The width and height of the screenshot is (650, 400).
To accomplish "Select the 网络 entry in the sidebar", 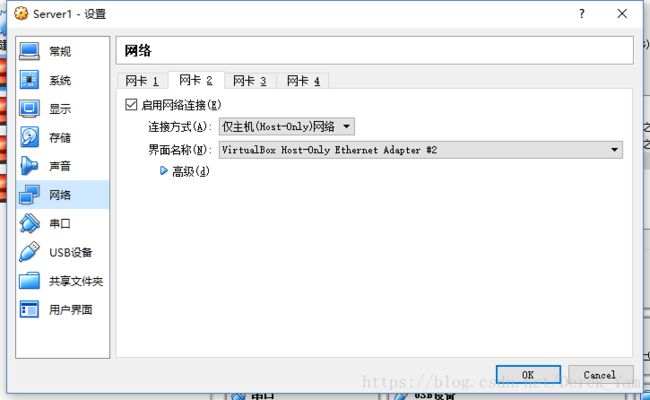I will [63, 194].
